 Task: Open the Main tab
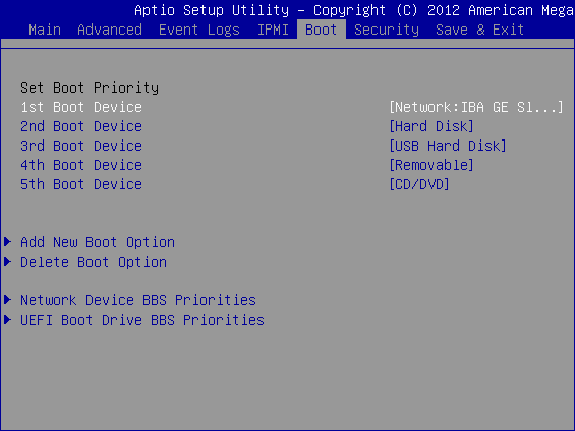pyautogui.click(x=44, y=30)
